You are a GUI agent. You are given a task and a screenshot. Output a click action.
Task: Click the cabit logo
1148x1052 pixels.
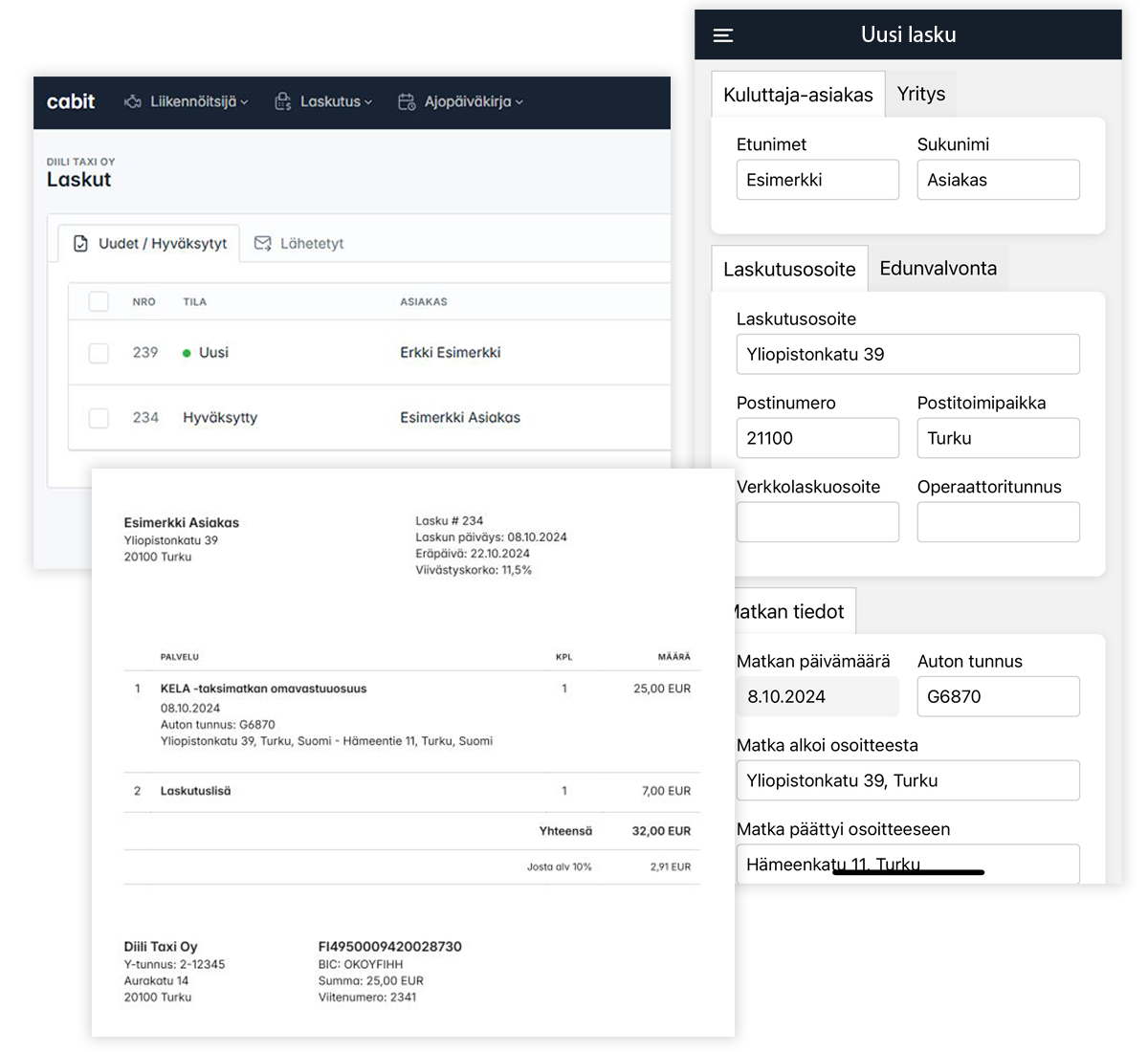[71, 101]
